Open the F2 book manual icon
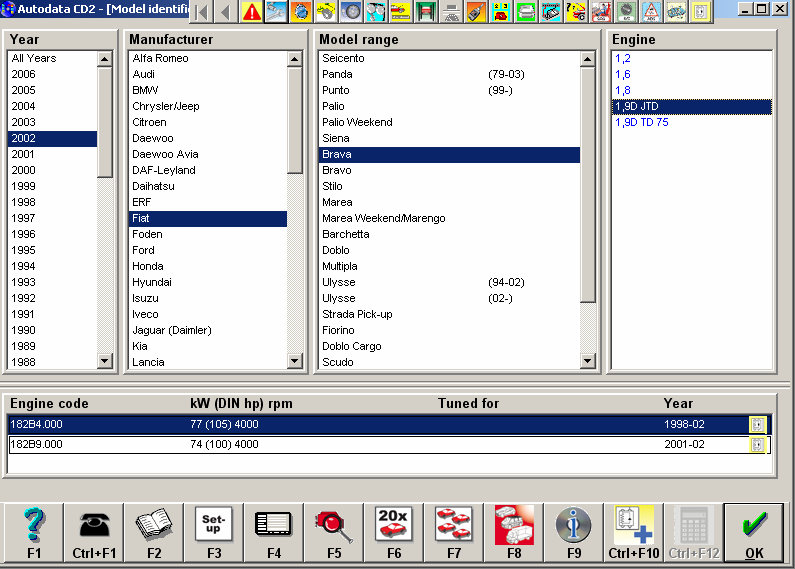This screenshot has height=569, width=795. 154,531
